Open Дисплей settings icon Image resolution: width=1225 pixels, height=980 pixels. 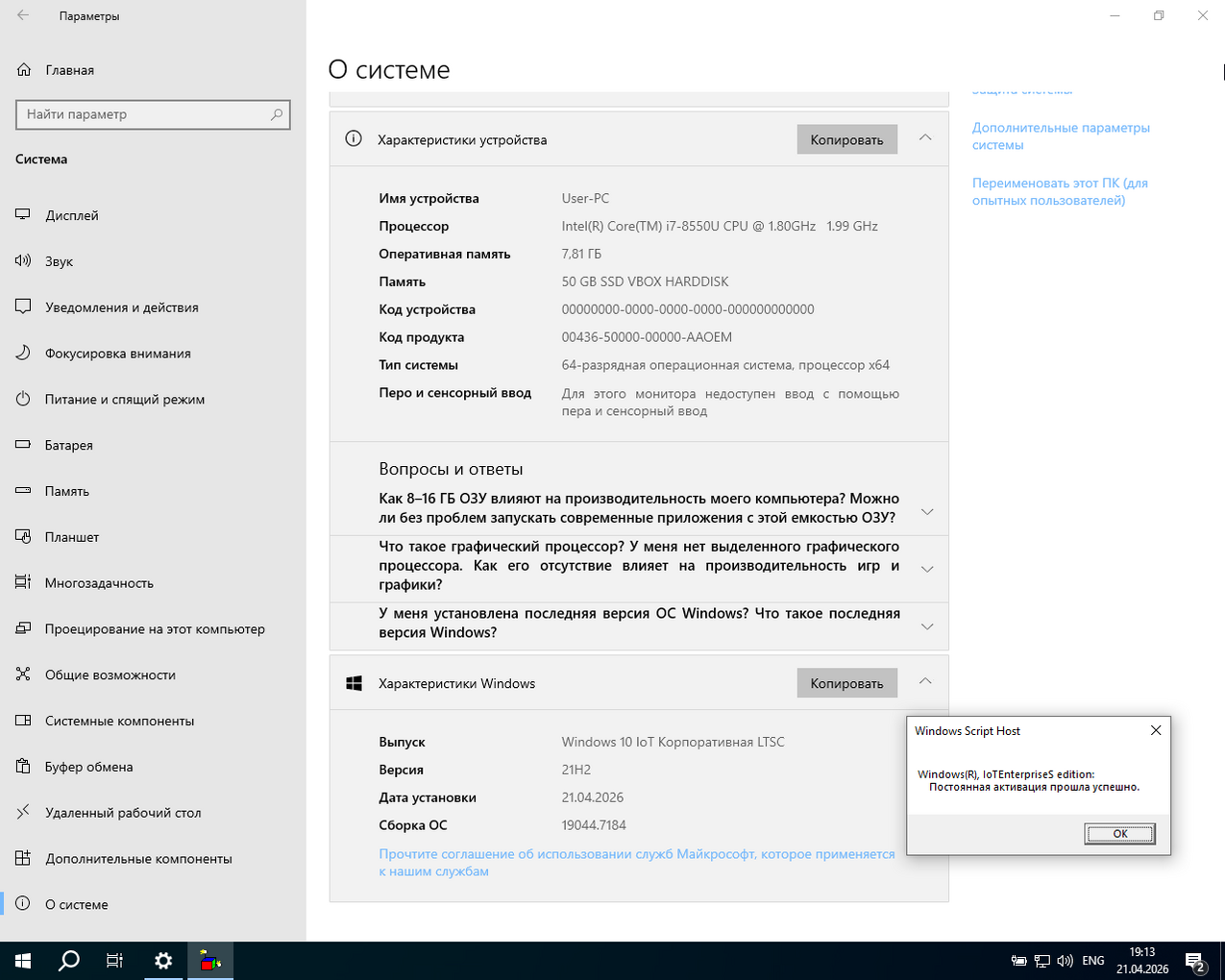[x=23, y=215]
